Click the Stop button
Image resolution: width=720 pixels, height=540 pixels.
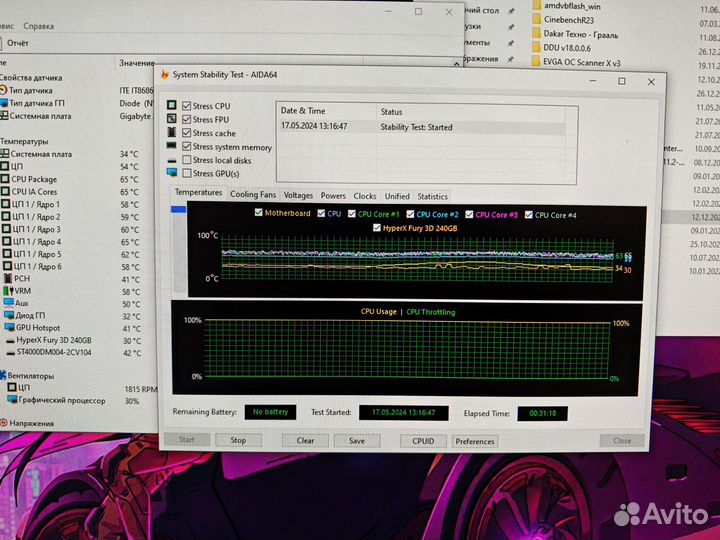[238, 440]
